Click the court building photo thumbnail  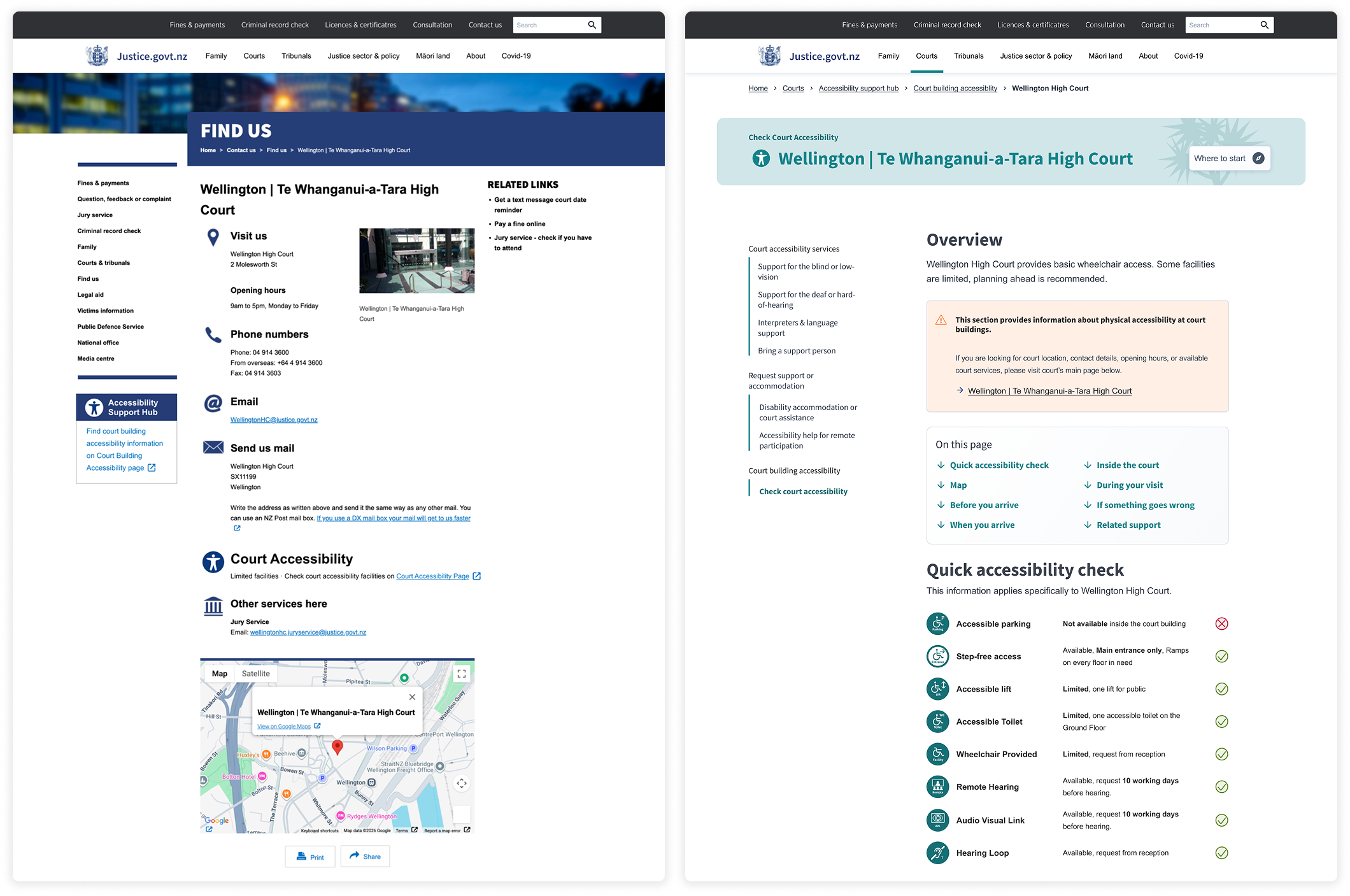(416, 260)
